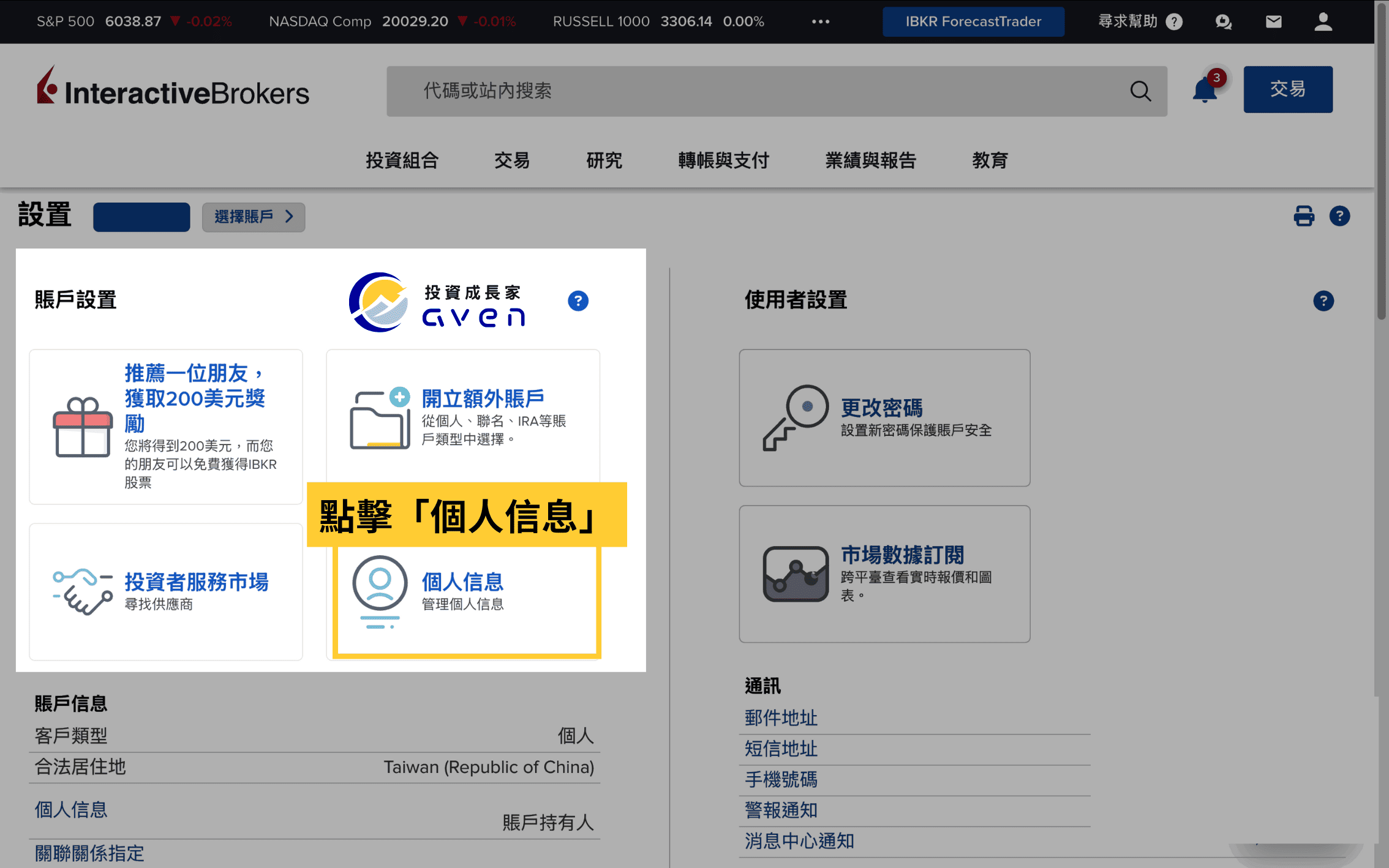This screenshot has height=868, width=1389.
Task: Open 開立額外賬戶 card
Action: (x=463, y=416)
